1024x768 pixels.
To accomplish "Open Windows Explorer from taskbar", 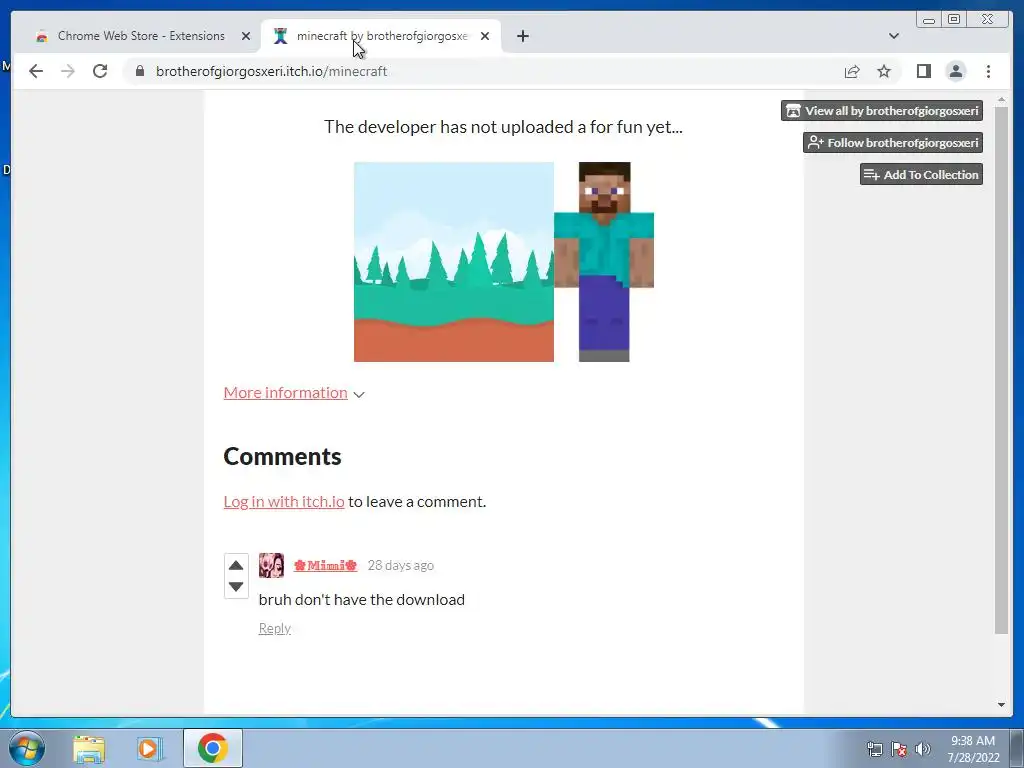I will coord(89,749).
